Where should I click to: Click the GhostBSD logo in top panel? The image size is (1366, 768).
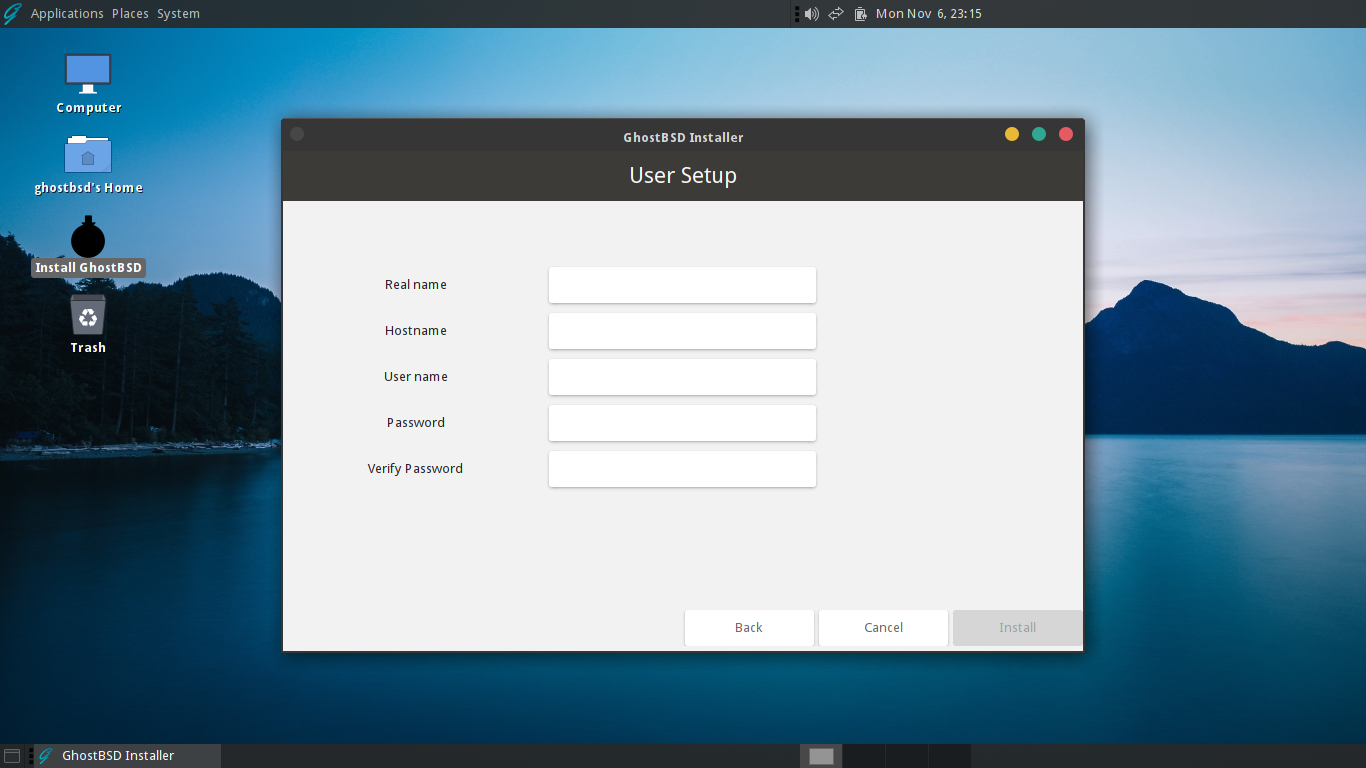tap(12, 13)
